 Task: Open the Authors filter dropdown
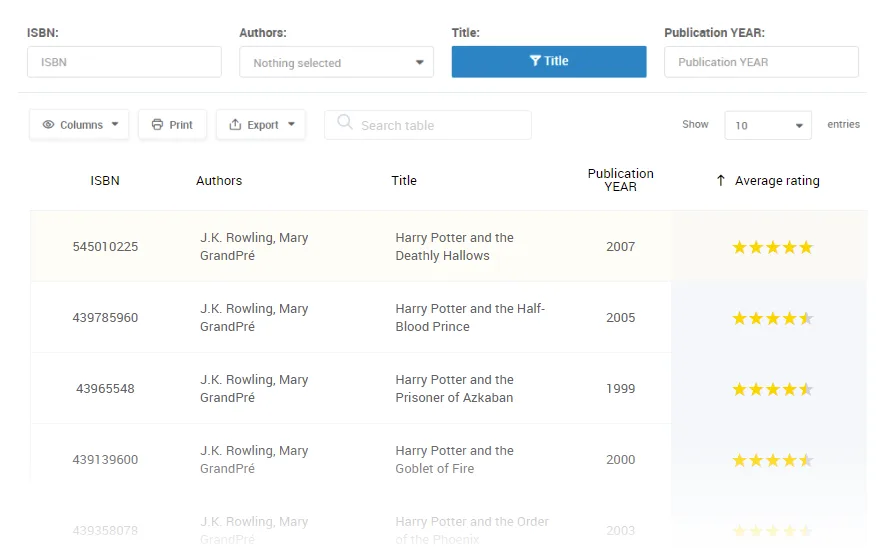click(x=336, y=62)
